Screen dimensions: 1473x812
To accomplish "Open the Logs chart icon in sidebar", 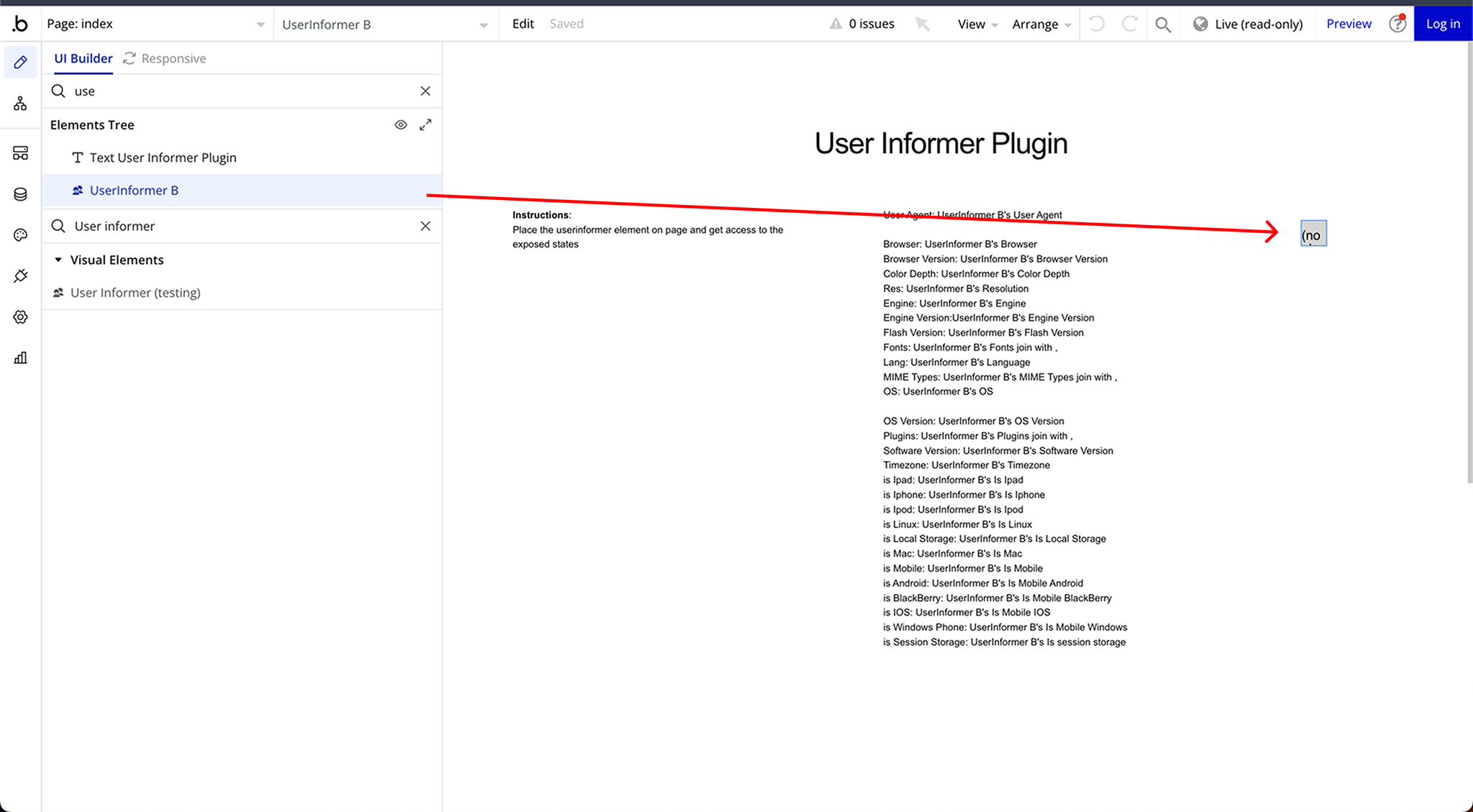I will 20,358.
